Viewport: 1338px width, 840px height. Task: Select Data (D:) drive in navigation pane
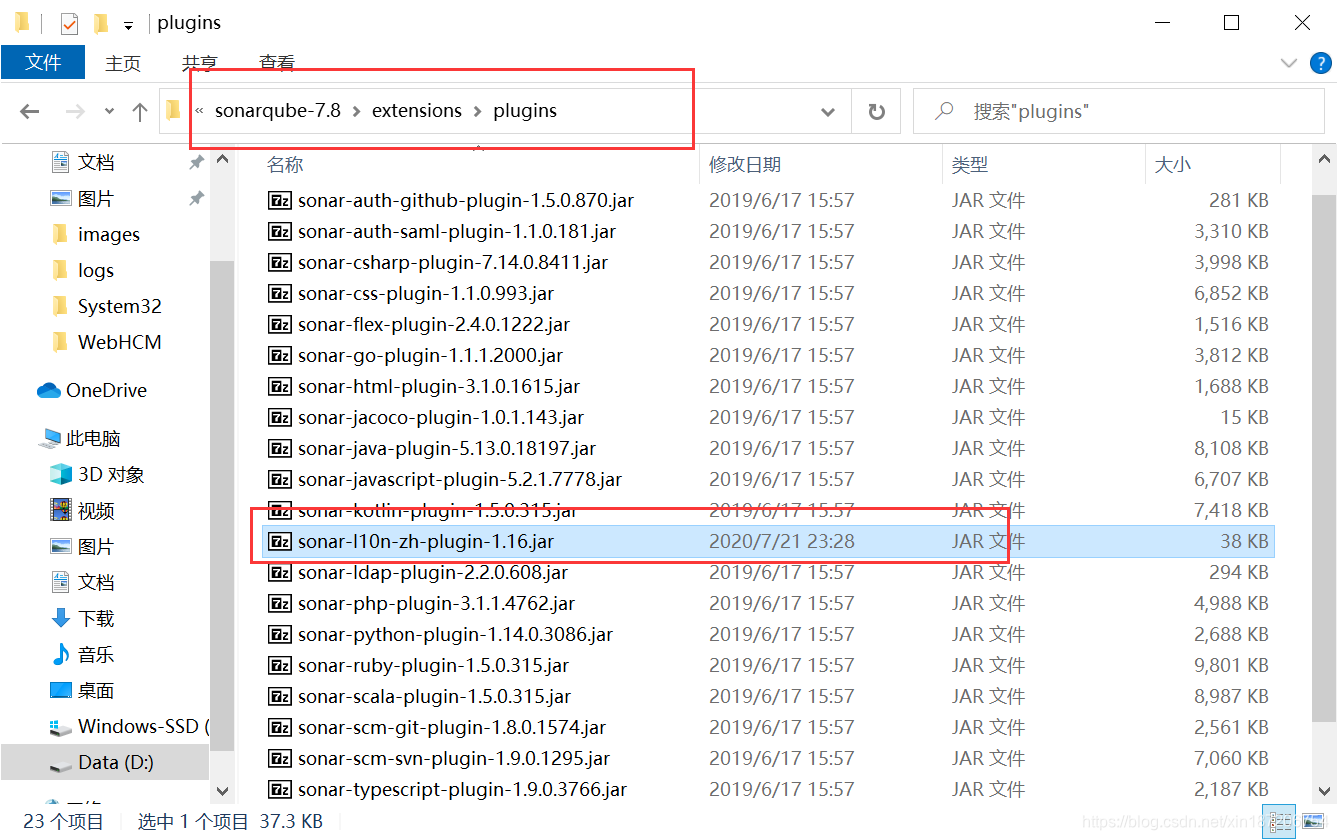116,762
